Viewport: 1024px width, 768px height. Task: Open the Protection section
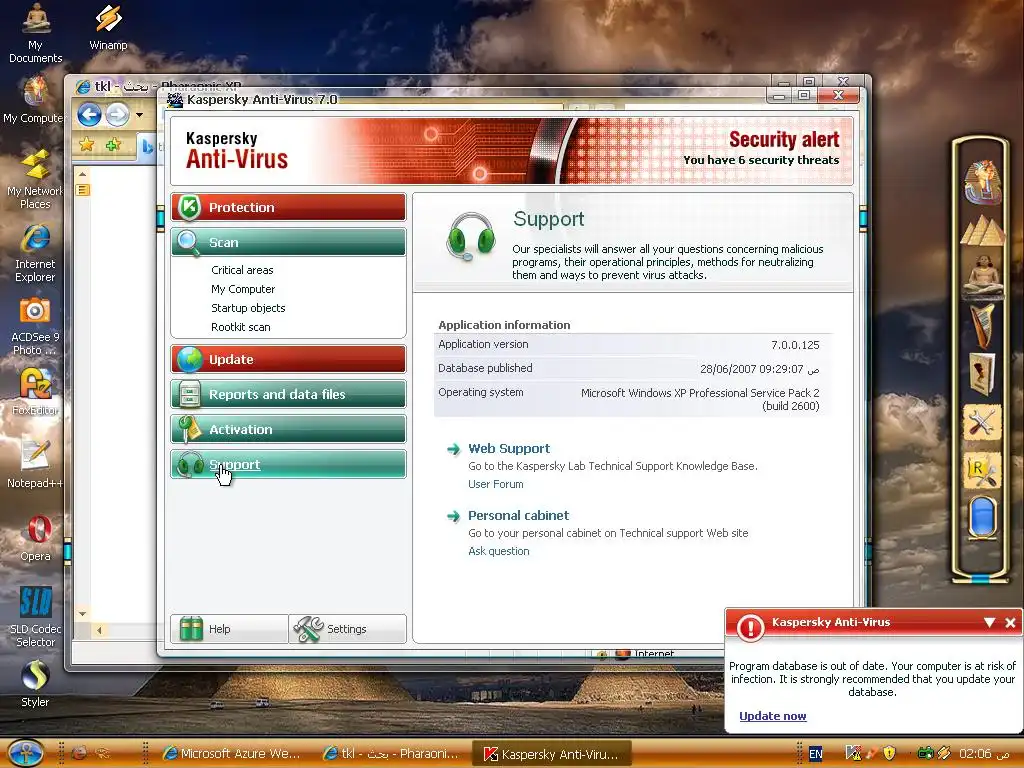(x=288, y=207)
